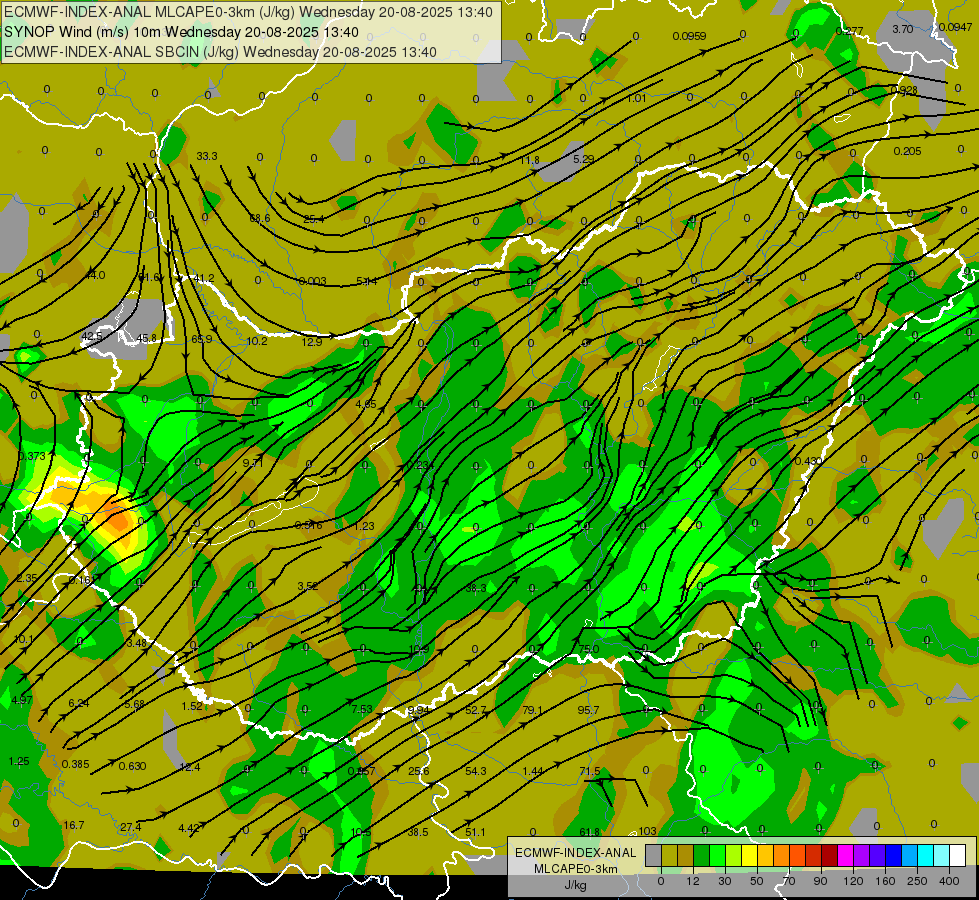Viewport: 979px width, 900px height.
Task: Click the map value '3.52'
Action: pyautogui.click(x=308, y=586)
